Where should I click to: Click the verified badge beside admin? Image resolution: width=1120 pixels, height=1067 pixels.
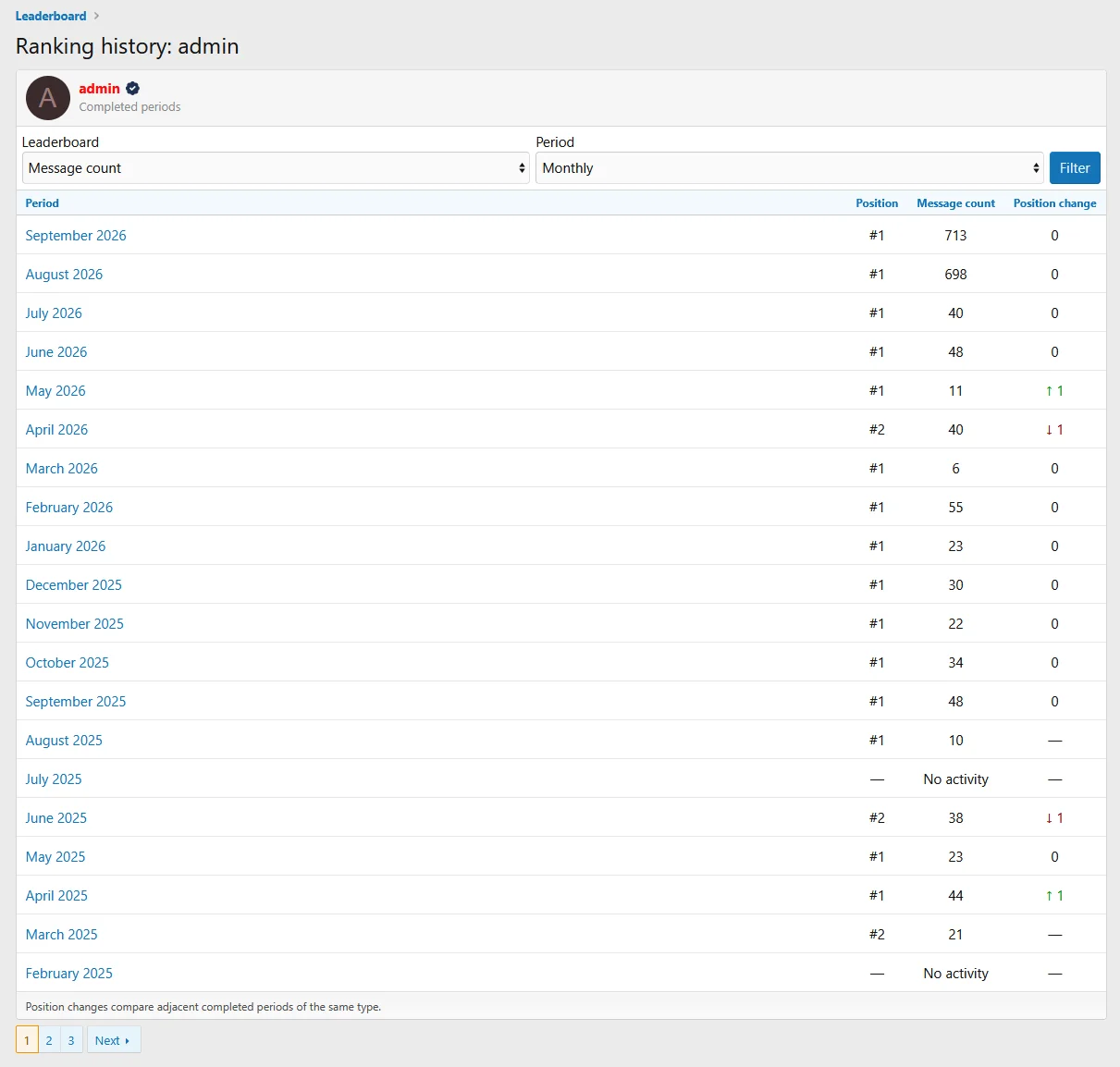(132, 89)
